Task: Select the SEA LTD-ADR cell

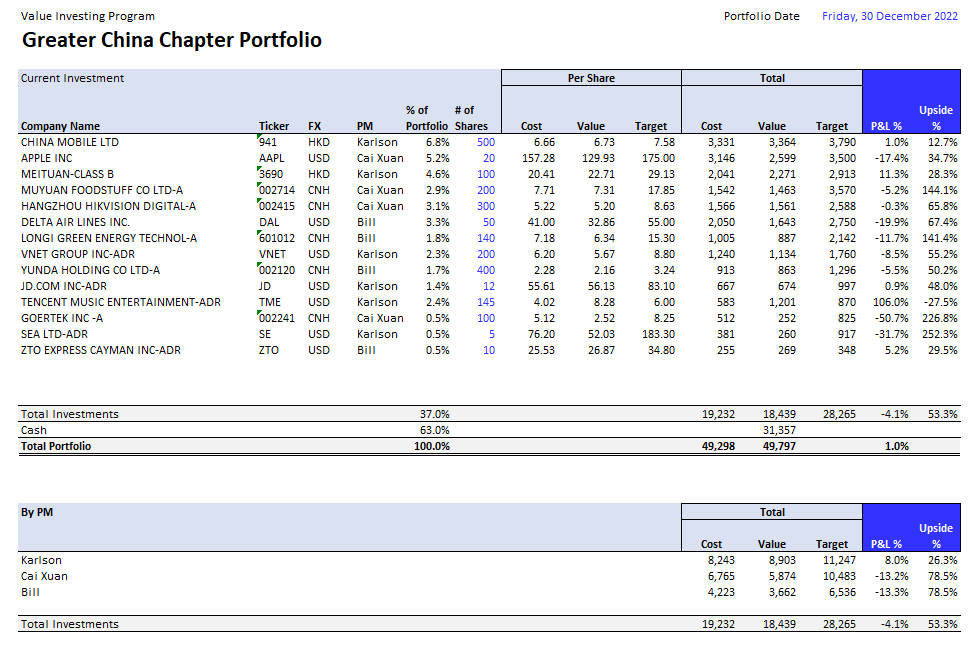Action: (x=54, y=334)
